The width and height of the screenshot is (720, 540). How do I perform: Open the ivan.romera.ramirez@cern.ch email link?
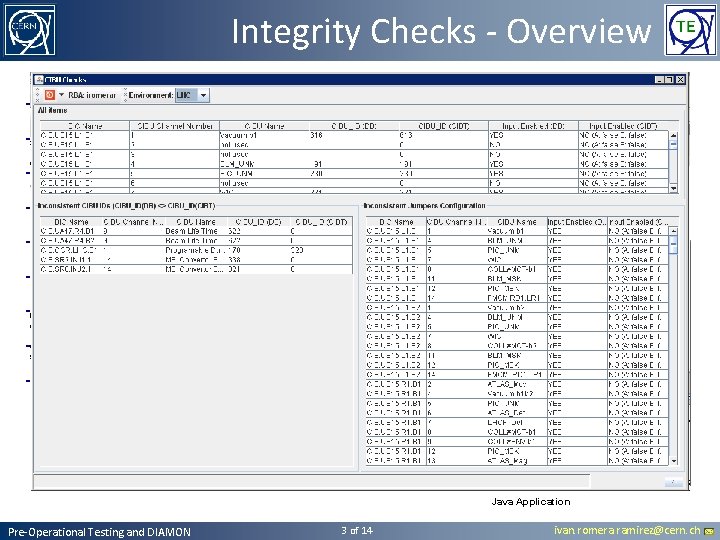[x=627, y=531]
